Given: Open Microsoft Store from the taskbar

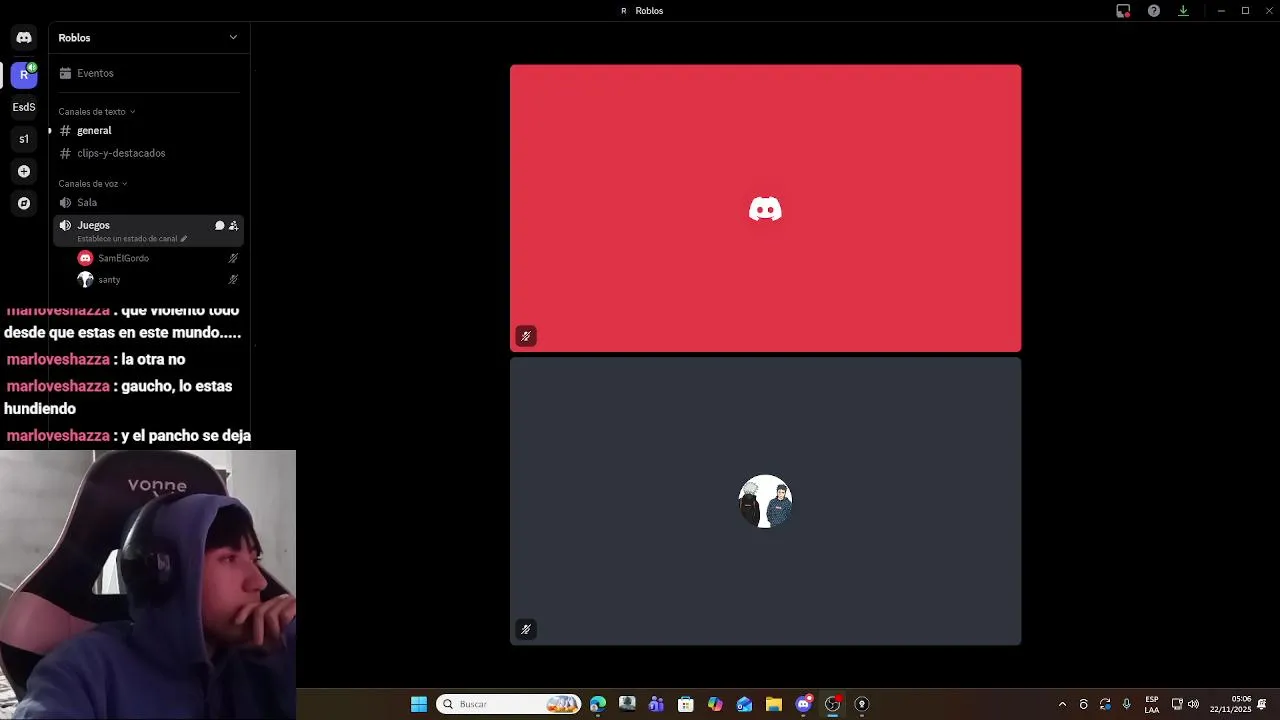Looking at the screenshot, I should [685, 704].
